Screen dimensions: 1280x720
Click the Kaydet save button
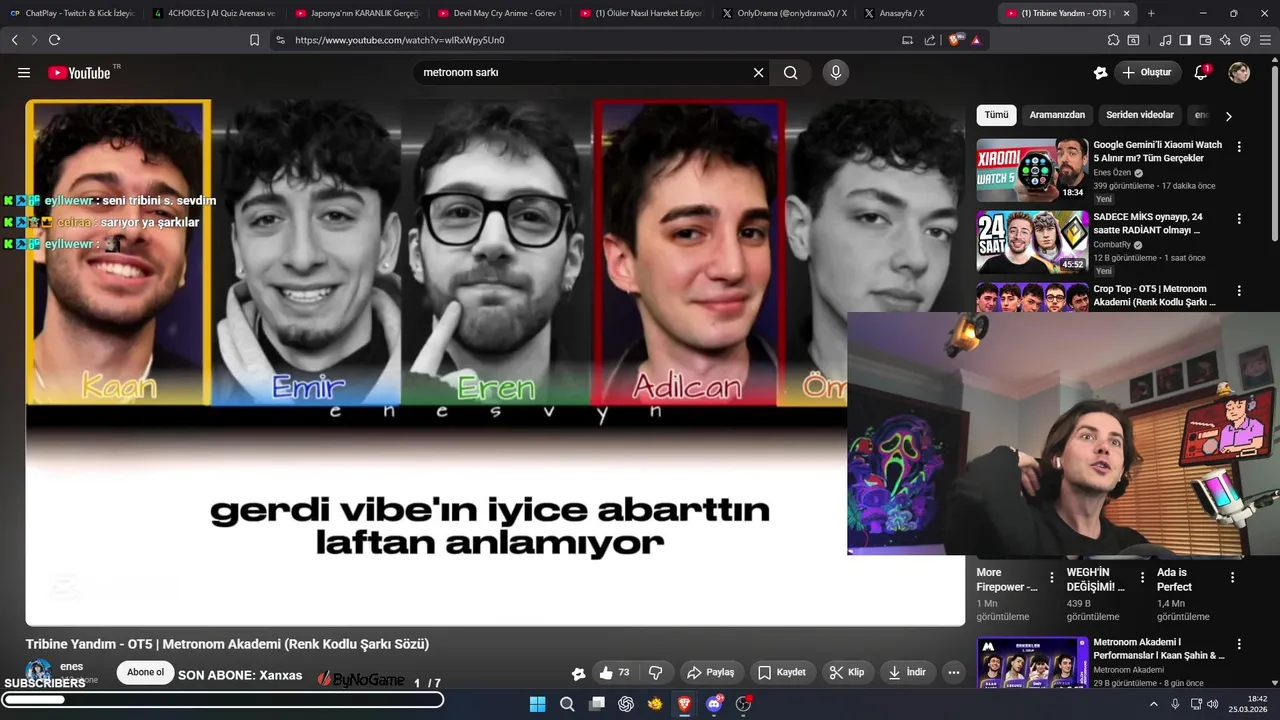(x=782, y=672)
